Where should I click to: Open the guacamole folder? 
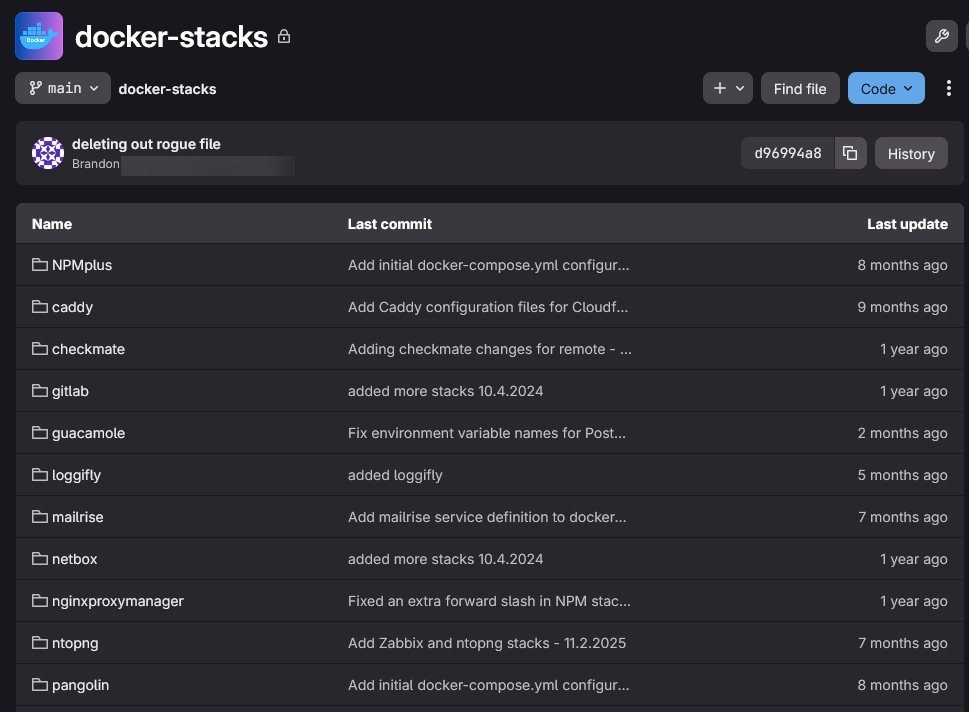[88, 433]
